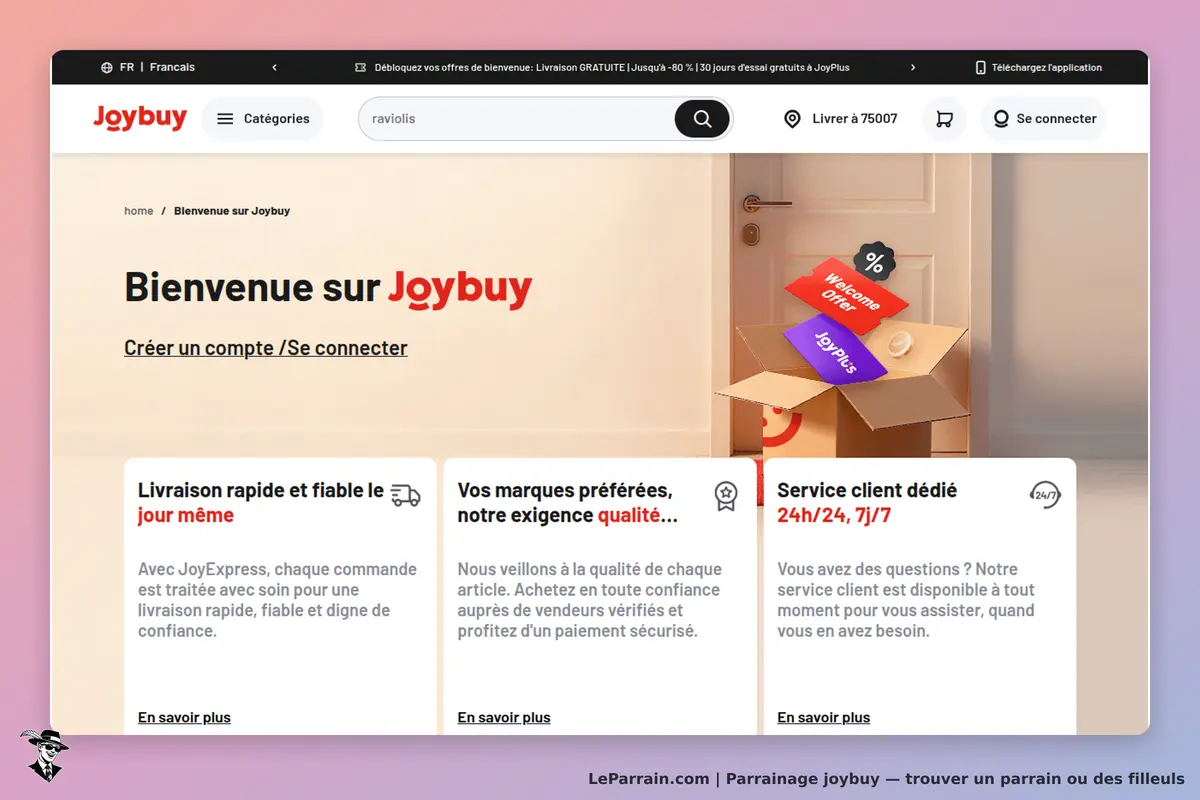Viewport: 1200px width, 800px height.
Task: Click the quality badge ribbon icon
Action: pos(726,495)
